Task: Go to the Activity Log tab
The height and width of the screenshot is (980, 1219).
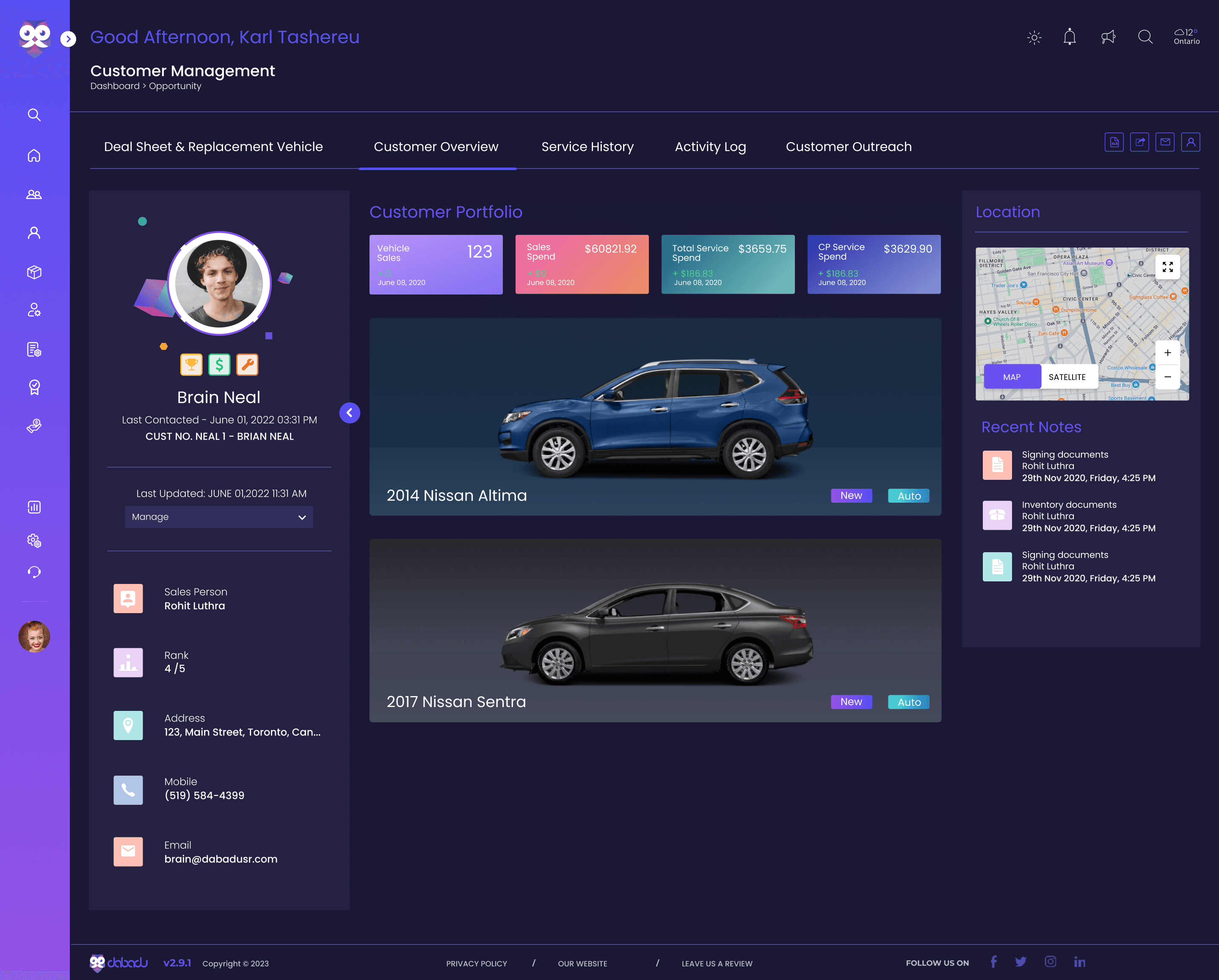Action: tap(710, 147)
